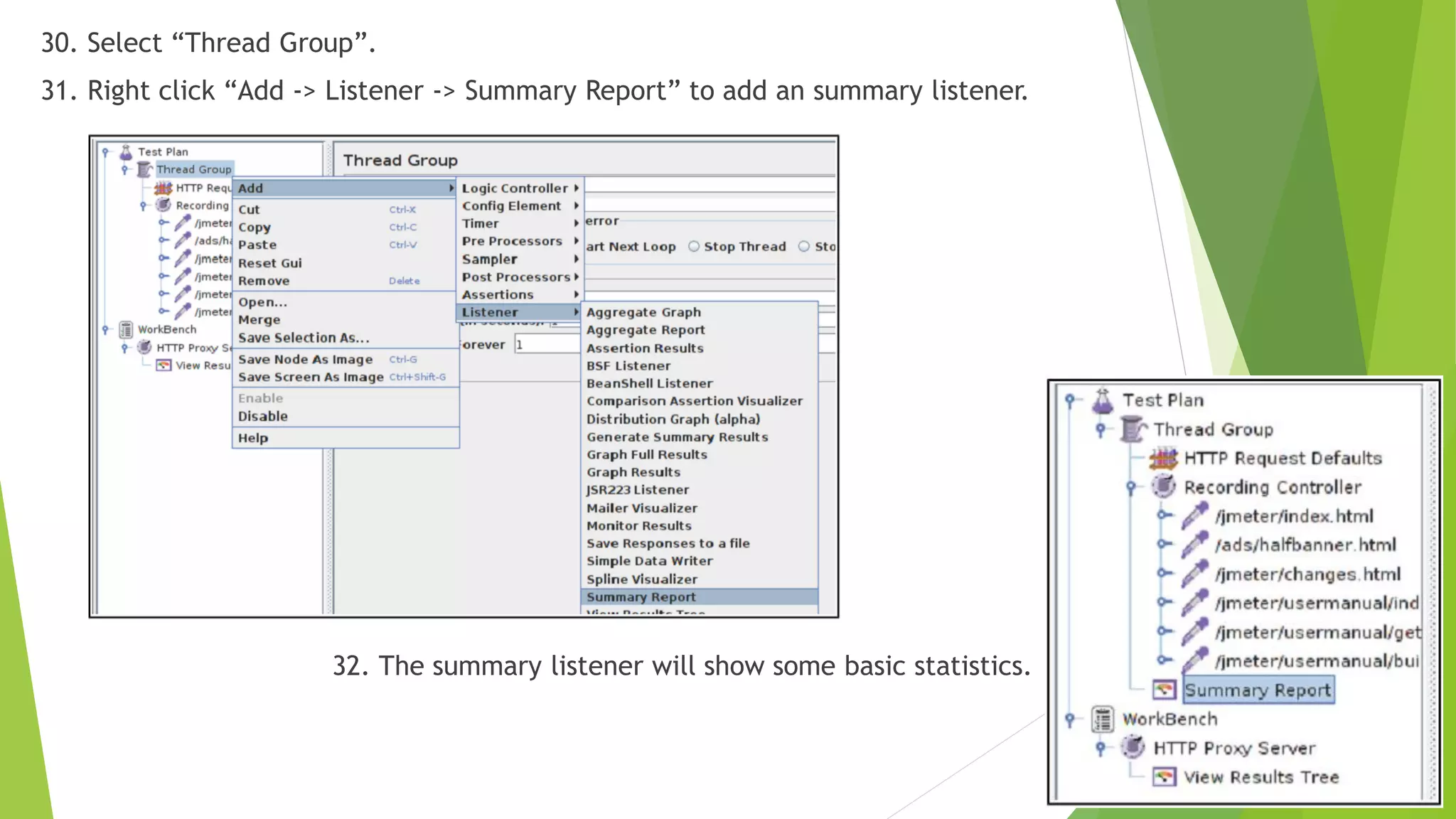
Task: Choose Copy from the context menu
Action: (346, 227)
